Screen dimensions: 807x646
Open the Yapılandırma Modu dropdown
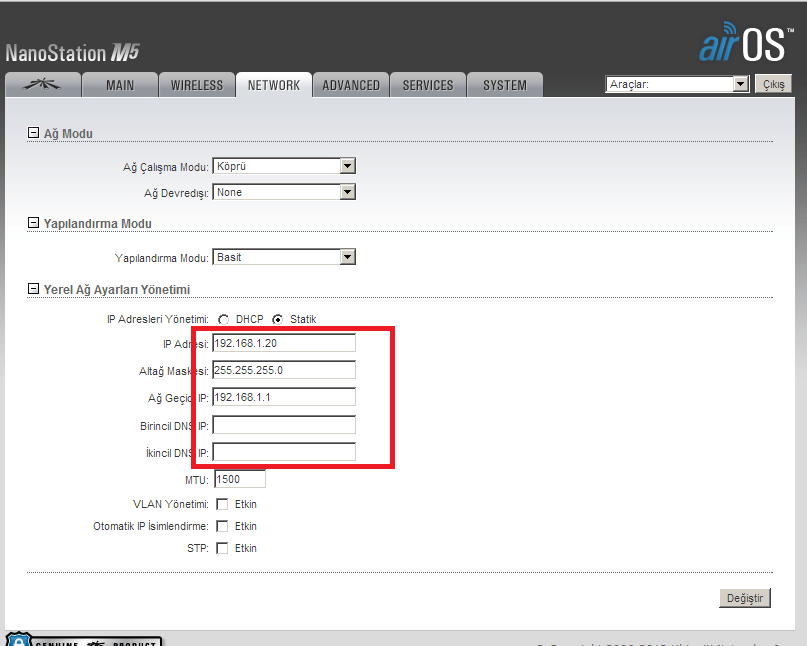pyautogui.click(x=284, y=257)
